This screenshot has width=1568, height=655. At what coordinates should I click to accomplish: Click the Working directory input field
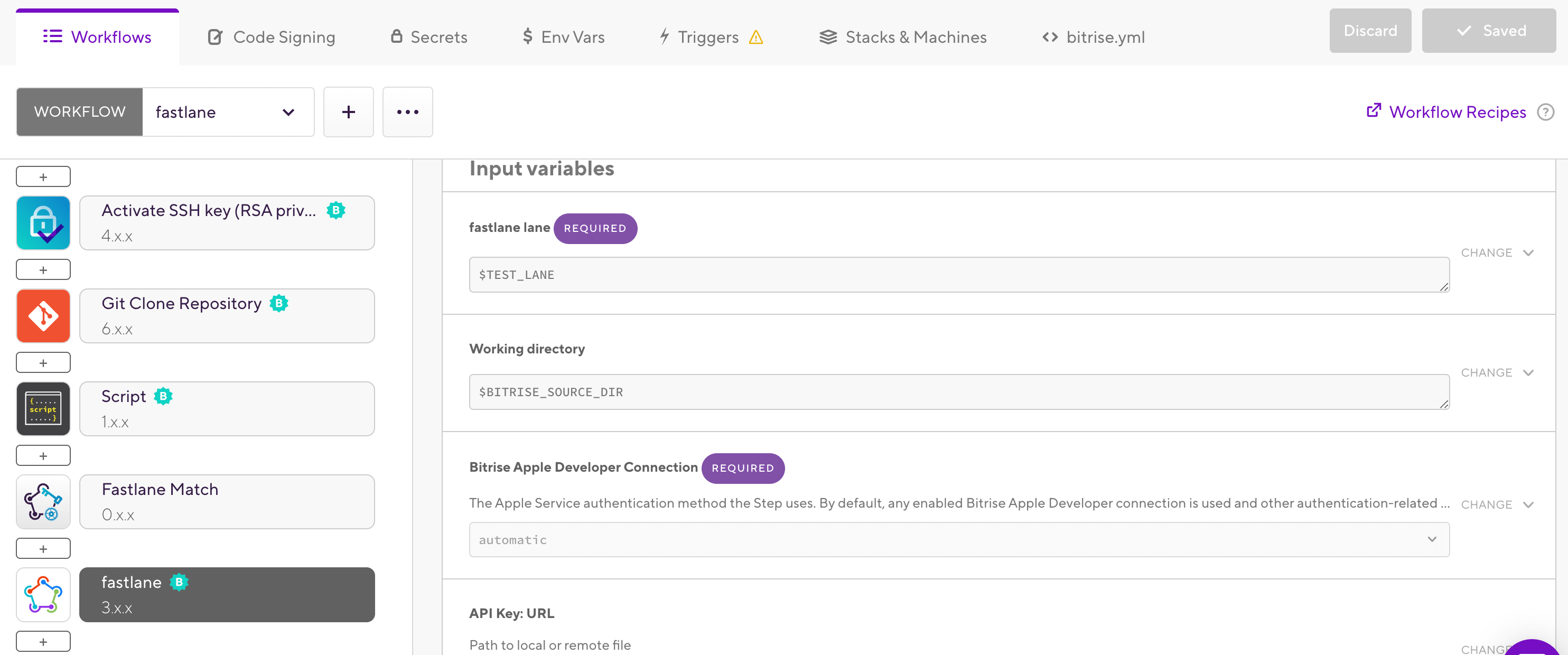pos(959,392)
